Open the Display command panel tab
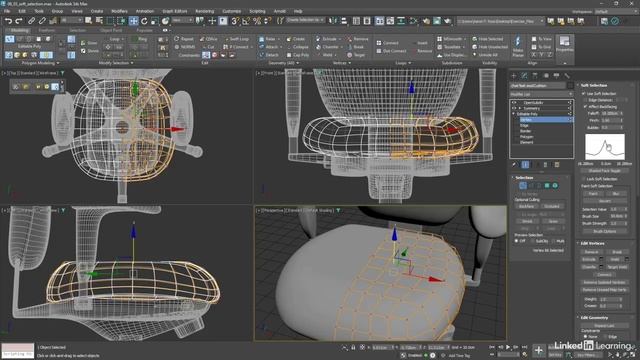 pos(556,76)
